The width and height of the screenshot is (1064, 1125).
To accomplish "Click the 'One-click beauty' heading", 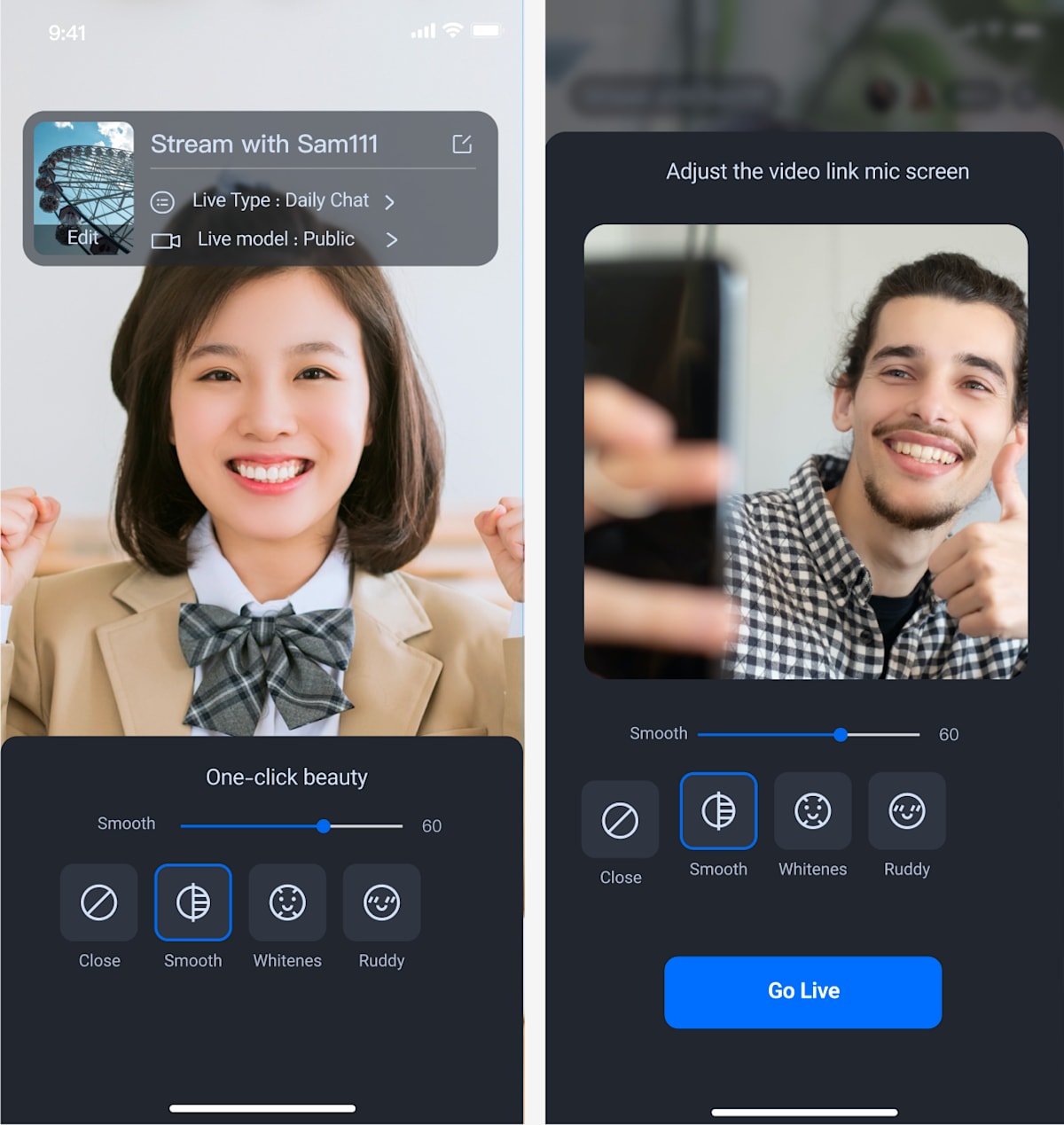I will [x=286, y=777].
